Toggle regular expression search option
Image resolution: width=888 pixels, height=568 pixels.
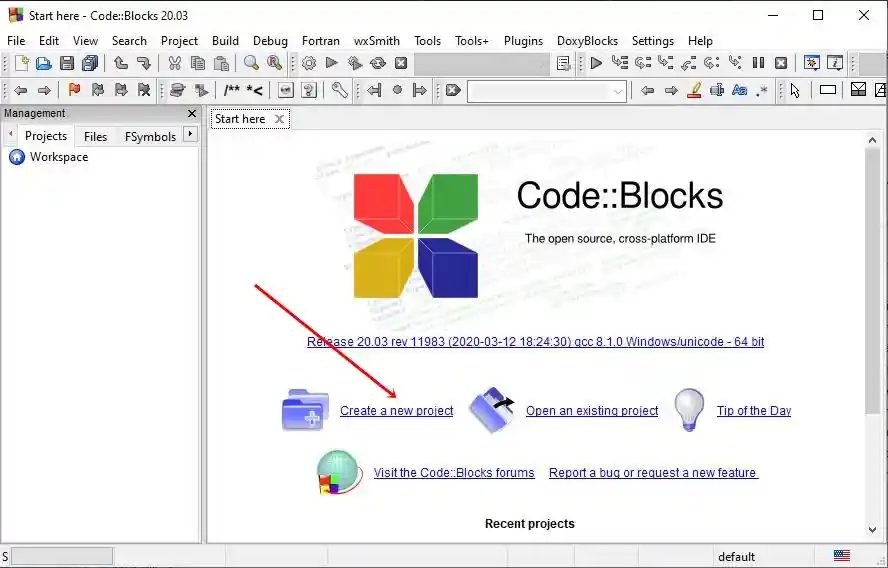coord(762,90)
